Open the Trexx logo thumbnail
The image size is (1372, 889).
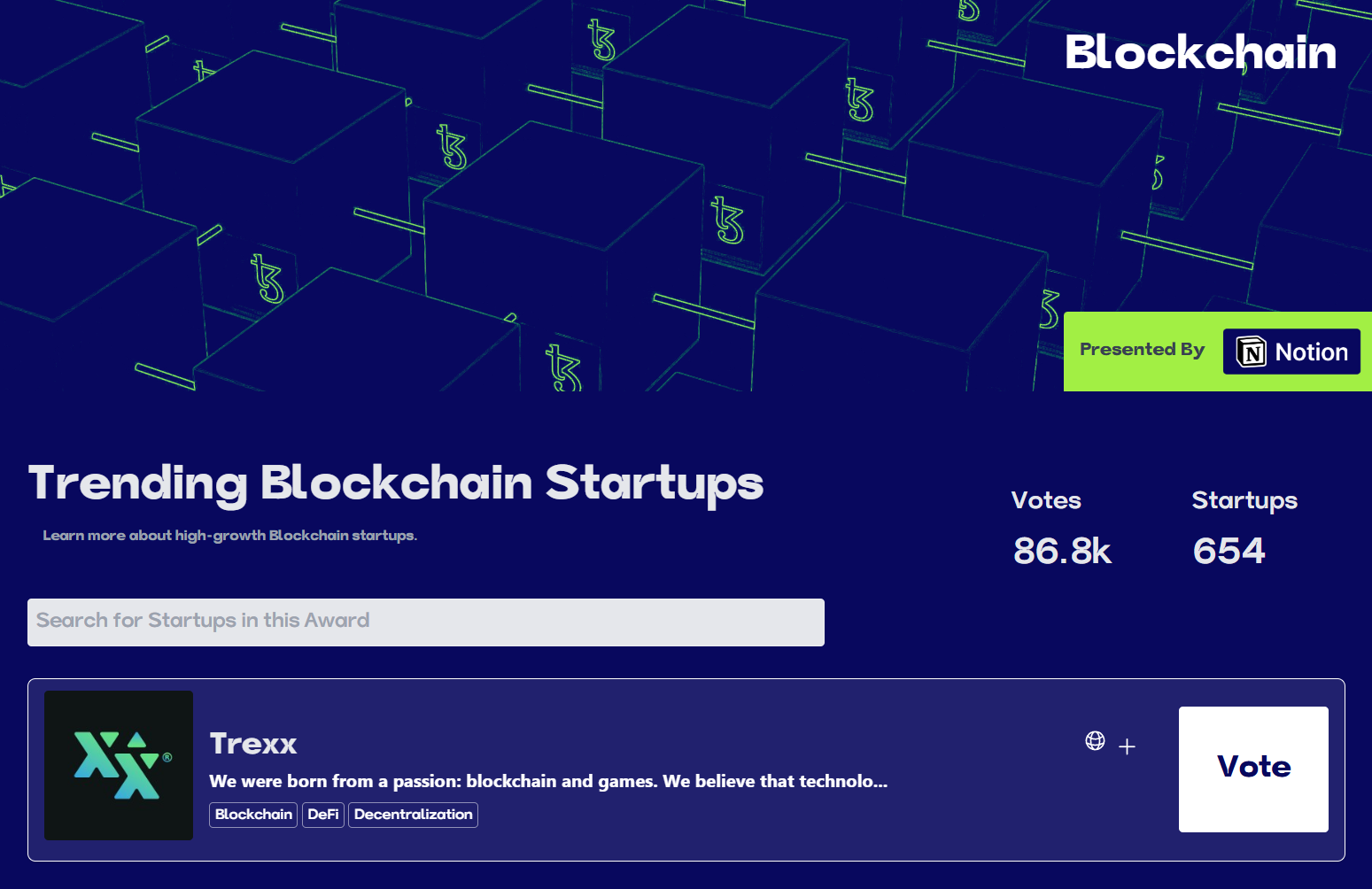click(x=119, y=765)
